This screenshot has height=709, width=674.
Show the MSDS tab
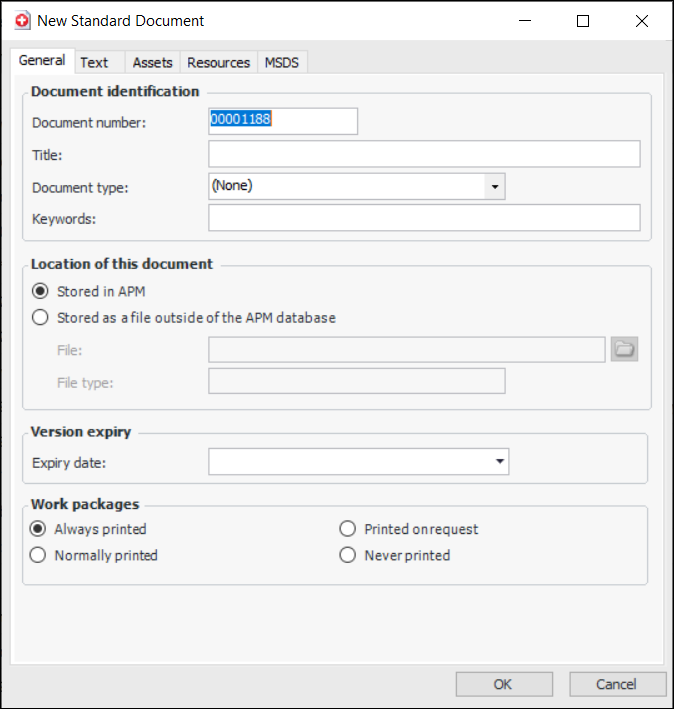pyautogui.click(x=281, y=62)
